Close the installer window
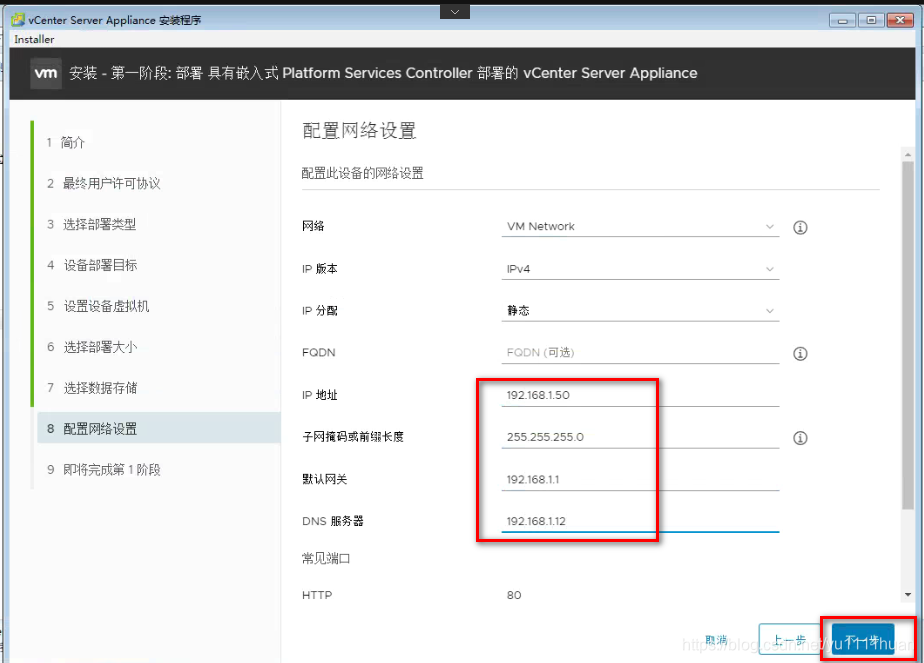Screen dimensions: 924x663 click(x=900, y=20)
